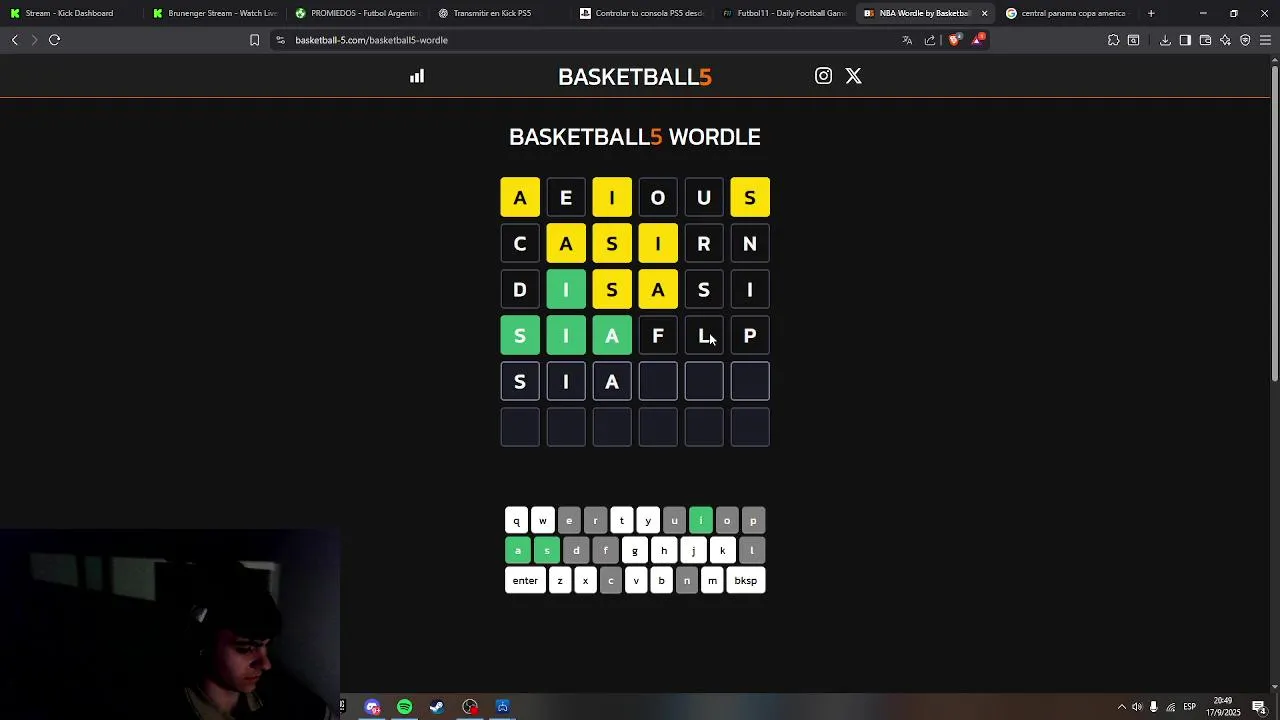
Task: Tap the 'm' on-screen key
Action: tap(712, 580)
